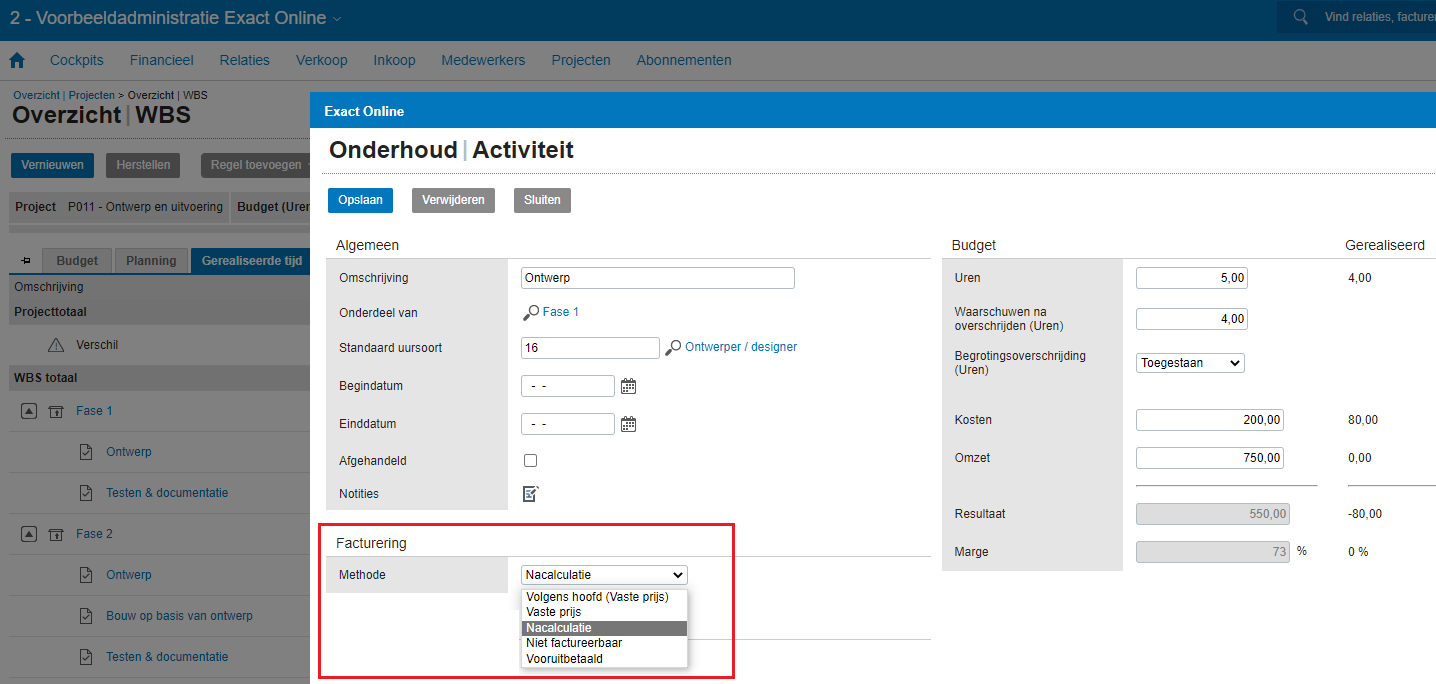The height and width of the screenshot is (684, 1436).
Task: Open the Einddatum calendar picker
Action: pos(628,424)
